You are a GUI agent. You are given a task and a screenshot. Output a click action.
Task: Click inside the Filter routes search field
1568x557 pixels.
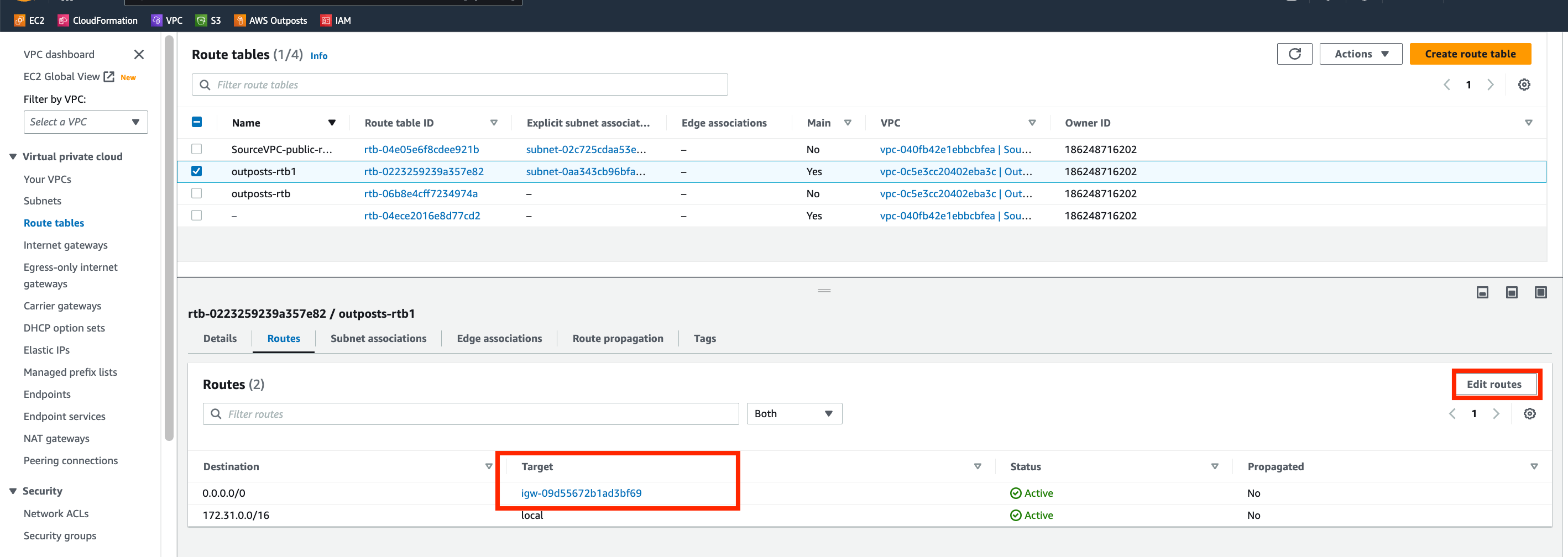coord(426,413)
